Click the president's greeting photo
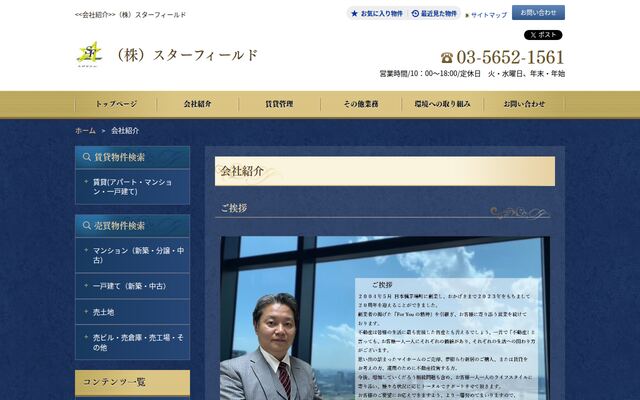The width and height of the screenshot is (640, 400). coord(385,318)
